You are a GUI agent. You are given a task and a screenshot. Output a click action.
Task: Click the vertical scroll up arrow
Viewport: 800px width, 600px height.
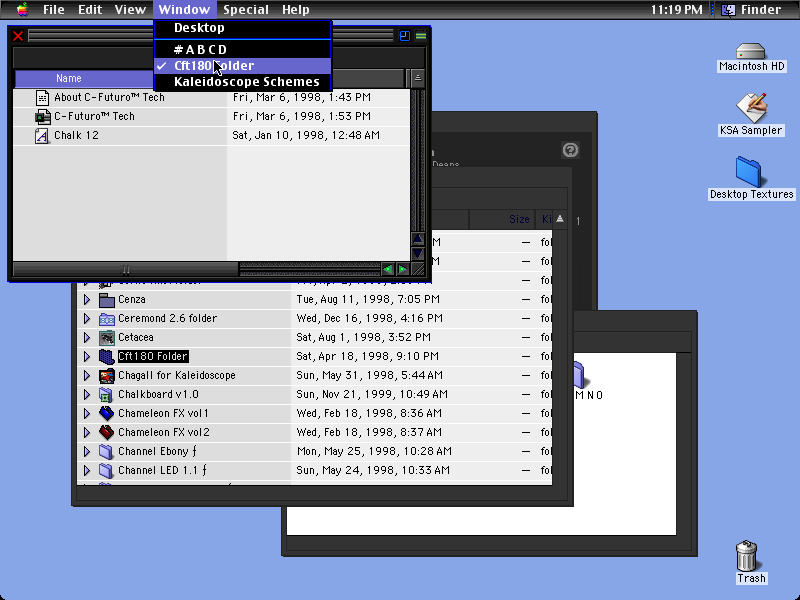click(x=418, y=239)
